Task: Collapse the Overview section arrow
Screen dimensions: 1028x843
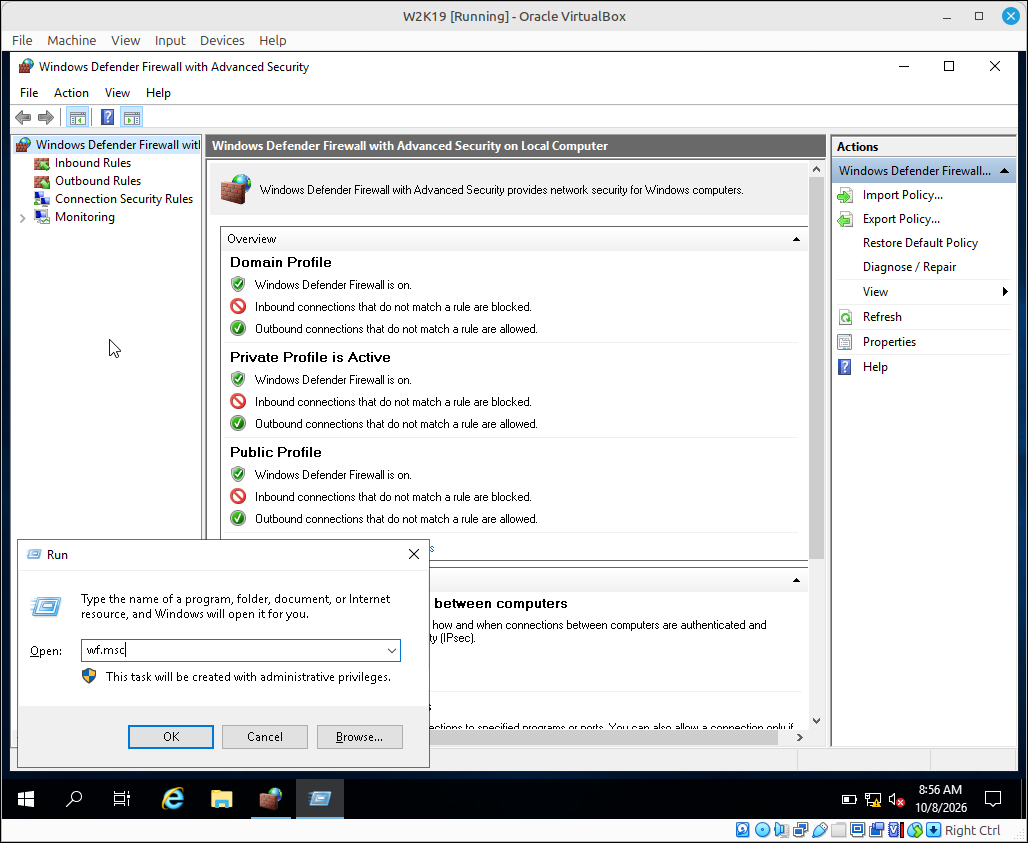Action: click(x=796, y=239)
